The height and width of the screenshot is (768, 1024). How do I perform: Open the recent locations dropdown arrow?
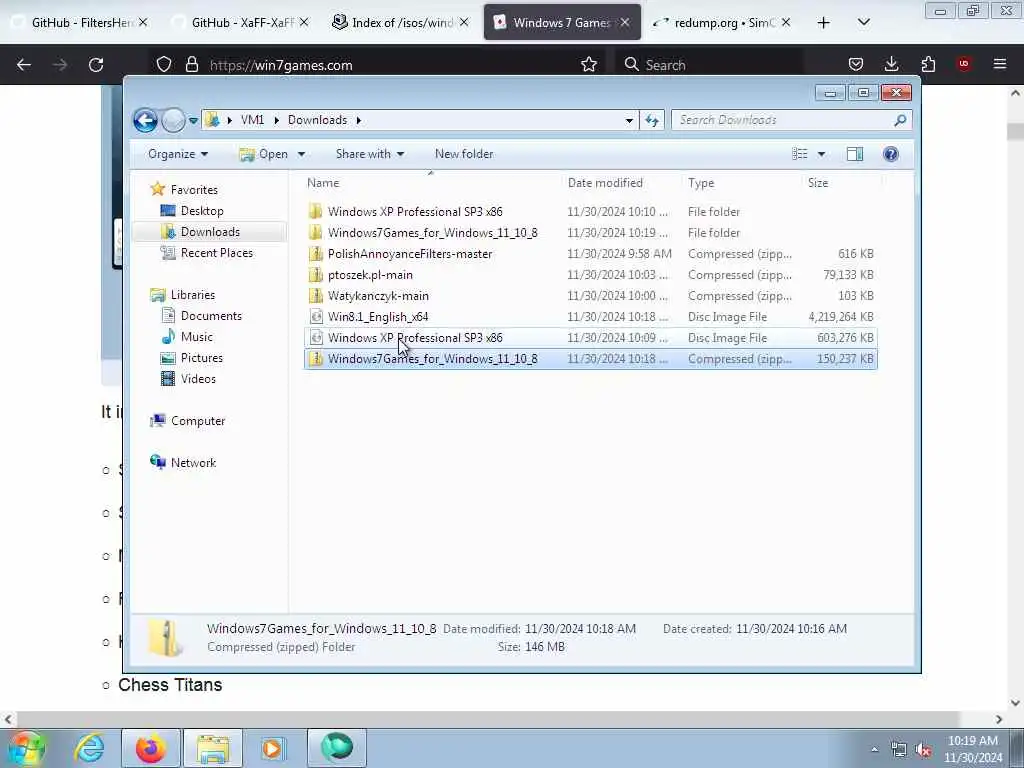coord(193,121)
